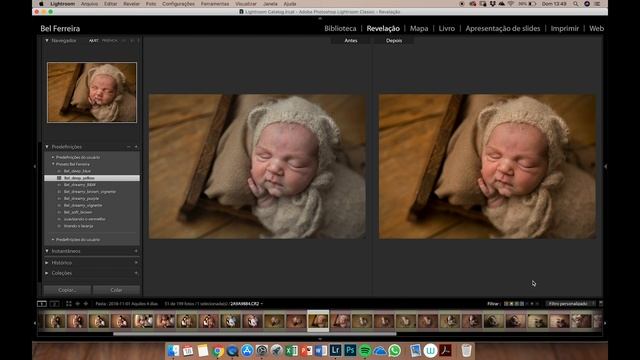Open Google Chrome from the dock
Viewport: 640px width, 360px height.
pos(218,350)
